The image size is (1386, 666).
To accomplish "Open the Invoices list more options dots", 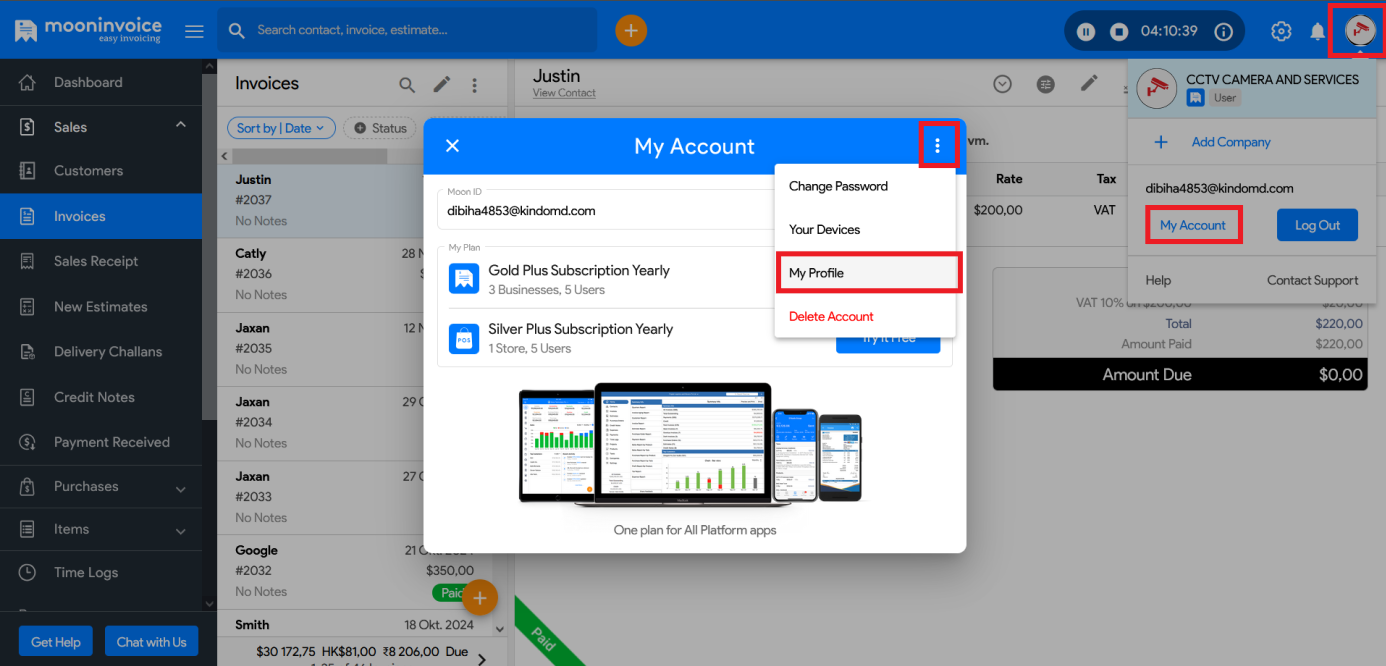I will click(x=474, y=85).
